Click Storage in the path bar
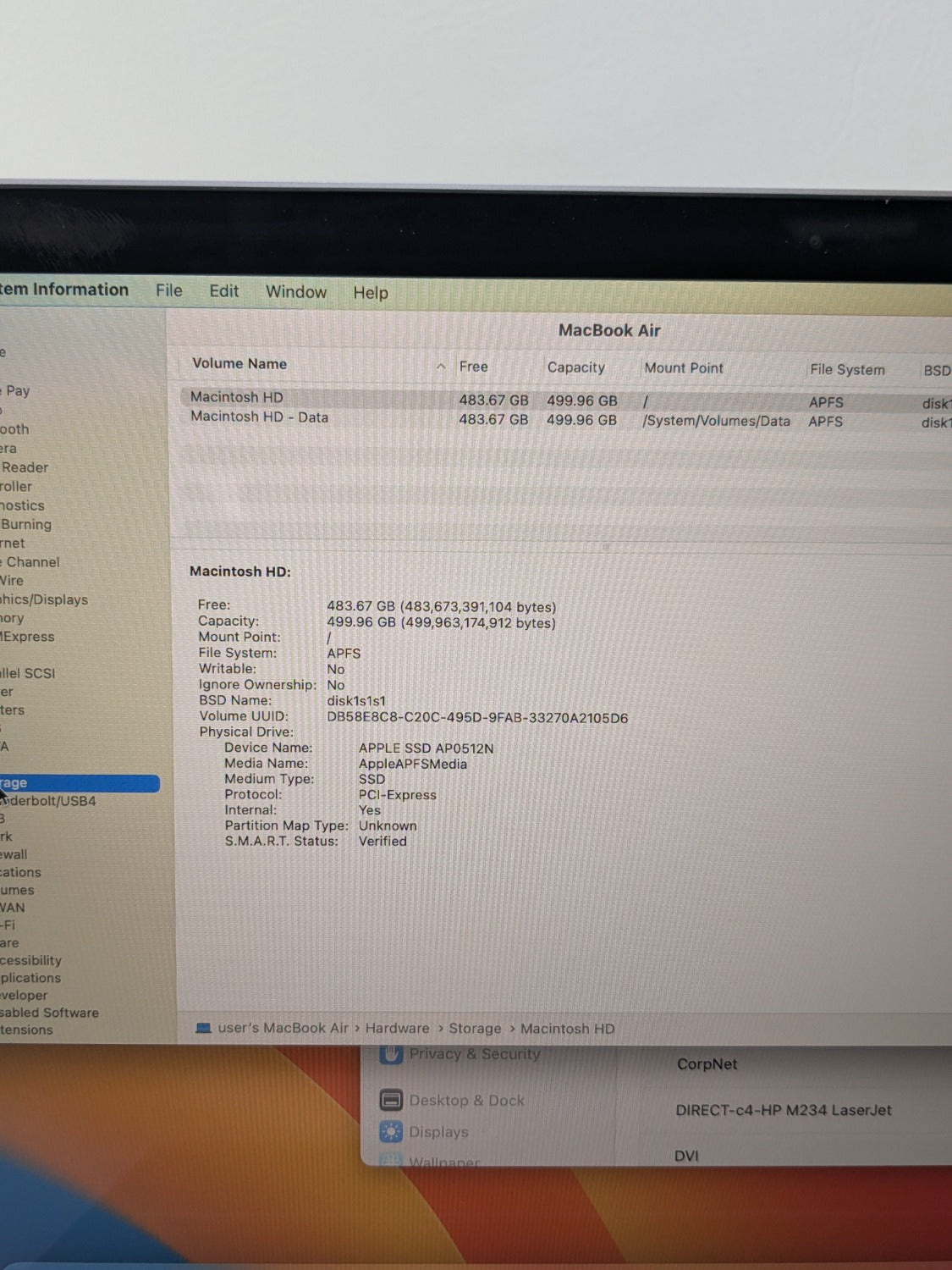This screenshot has width=952, height=1270. [475, 1029]
